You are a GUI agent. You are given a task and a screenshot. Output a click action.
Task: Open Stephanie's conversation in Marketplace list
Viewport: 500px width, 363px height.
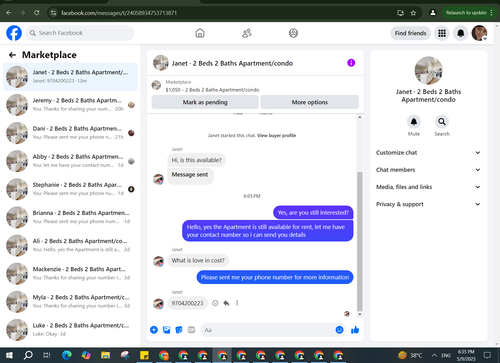[70, 189]
